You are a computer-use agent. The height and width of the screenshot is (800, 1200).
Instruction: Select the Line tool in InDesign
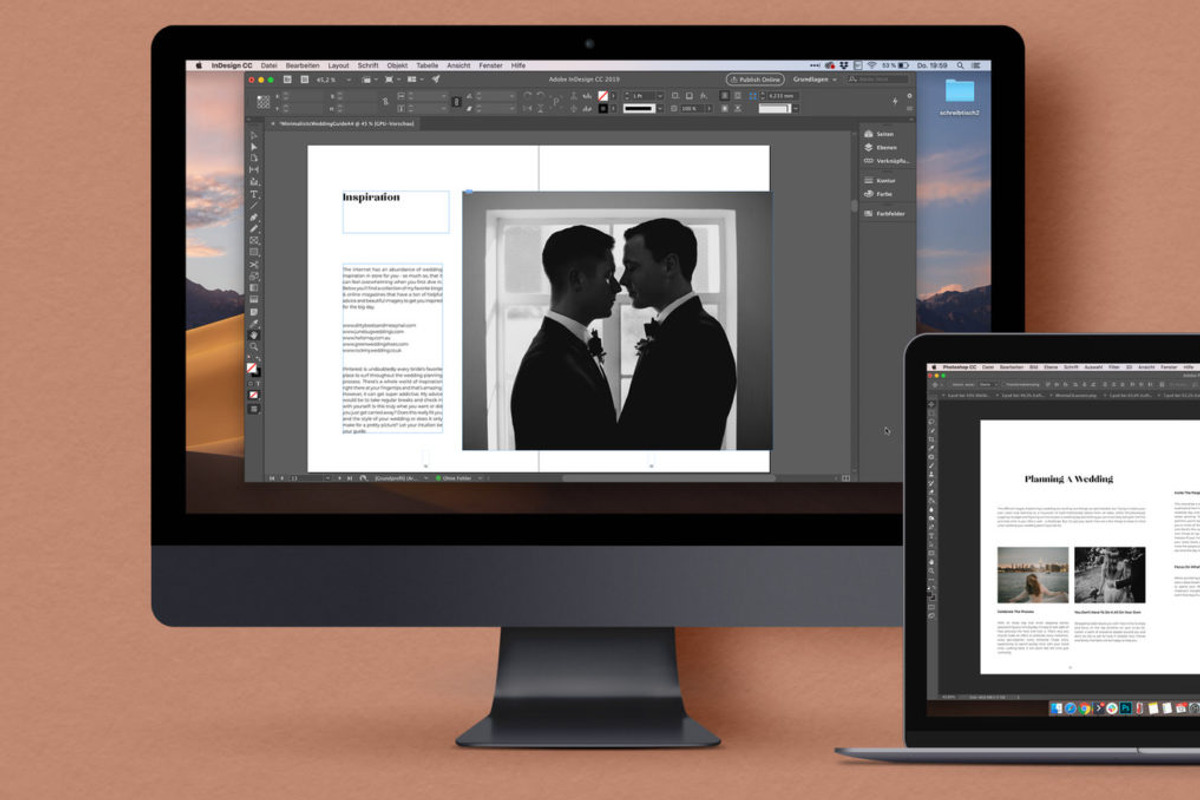(254, 205)
